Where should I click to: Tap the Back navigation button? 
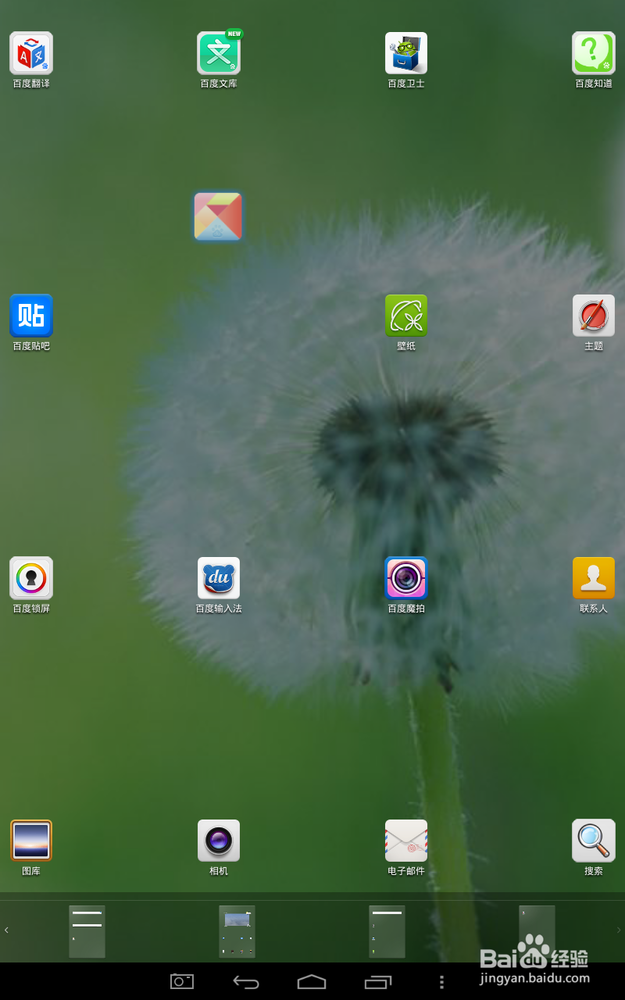246,982
